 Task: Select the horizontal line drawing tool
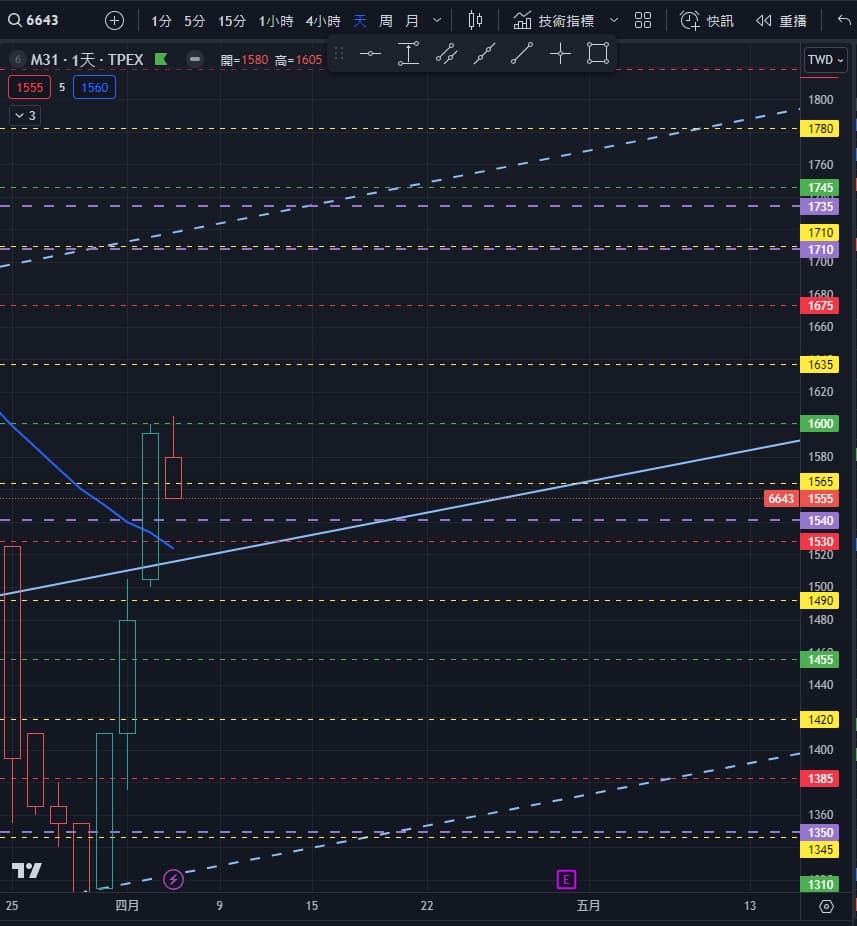click(370, 54)
